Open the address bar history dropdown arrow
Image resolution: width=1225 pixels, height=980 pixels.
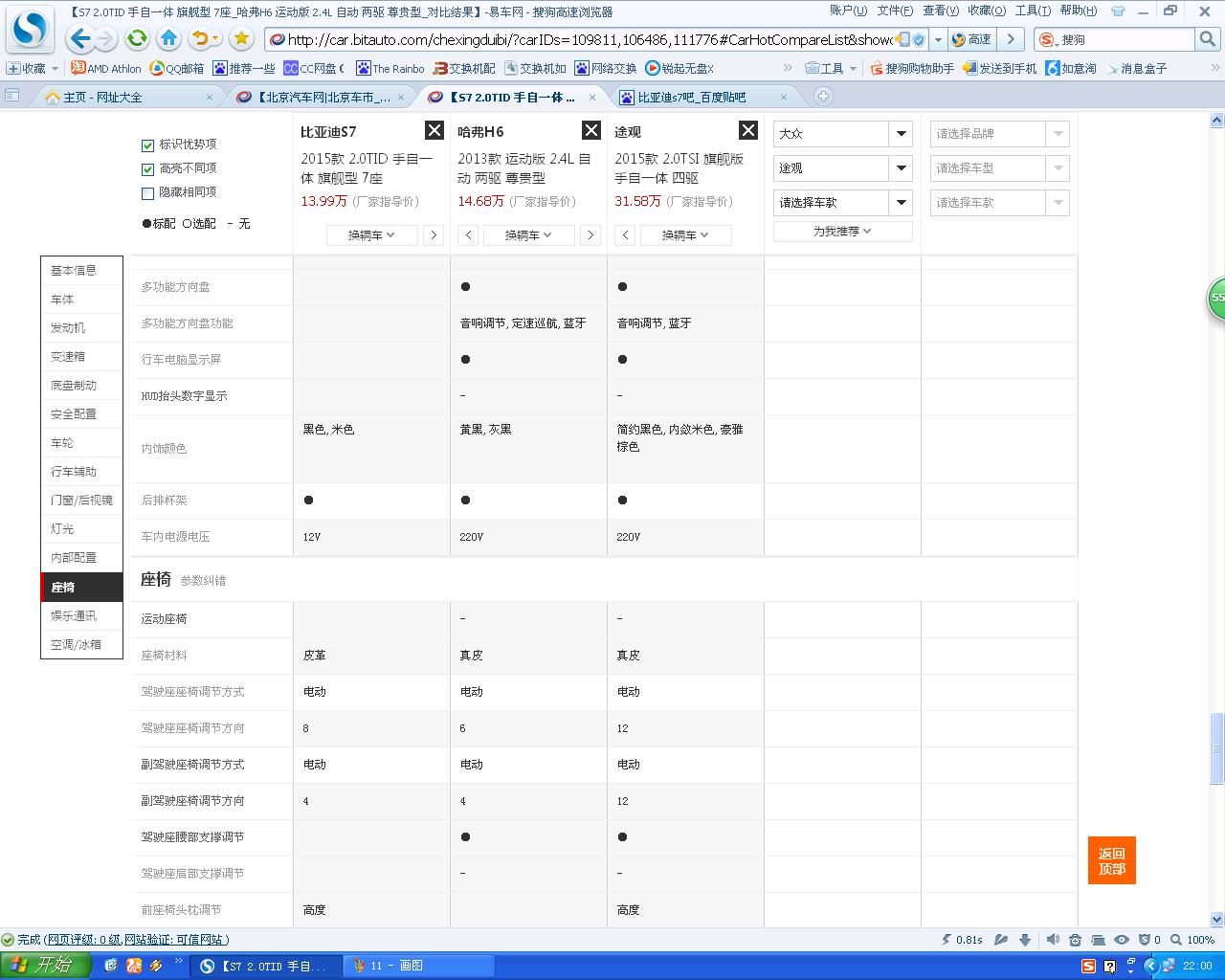939,39
